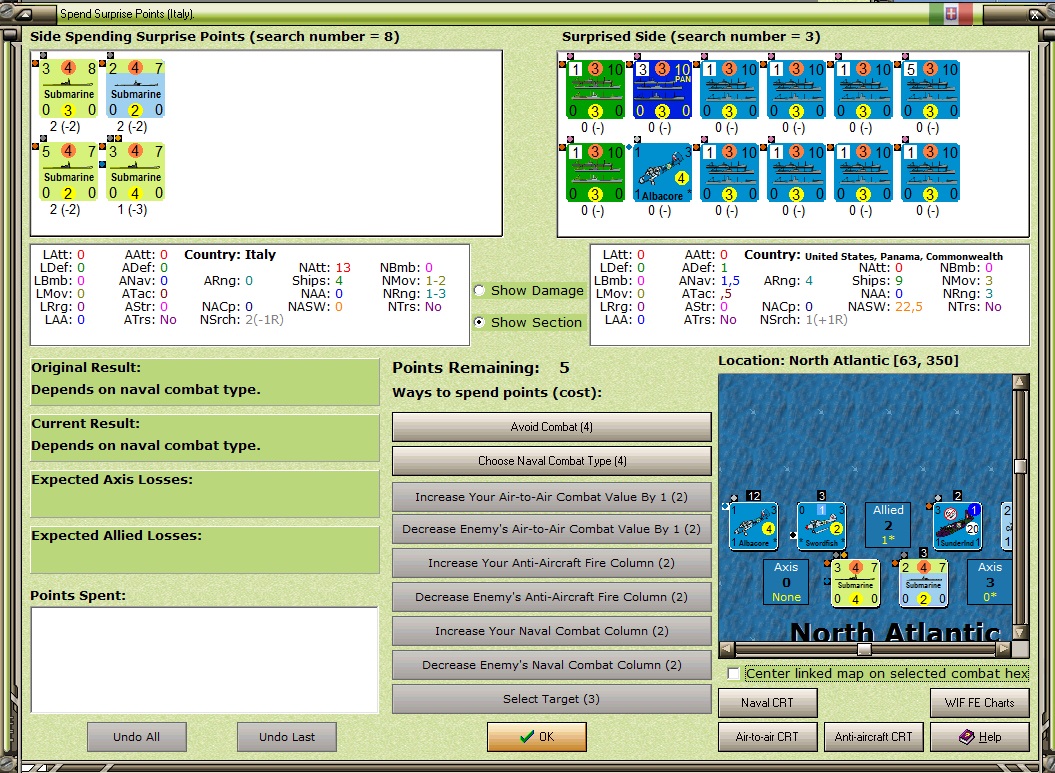Click map vertical scrollbar up arrow
Image resolution: width=1055 pixels, height=773 pixels.
(x=1020, y=382)
